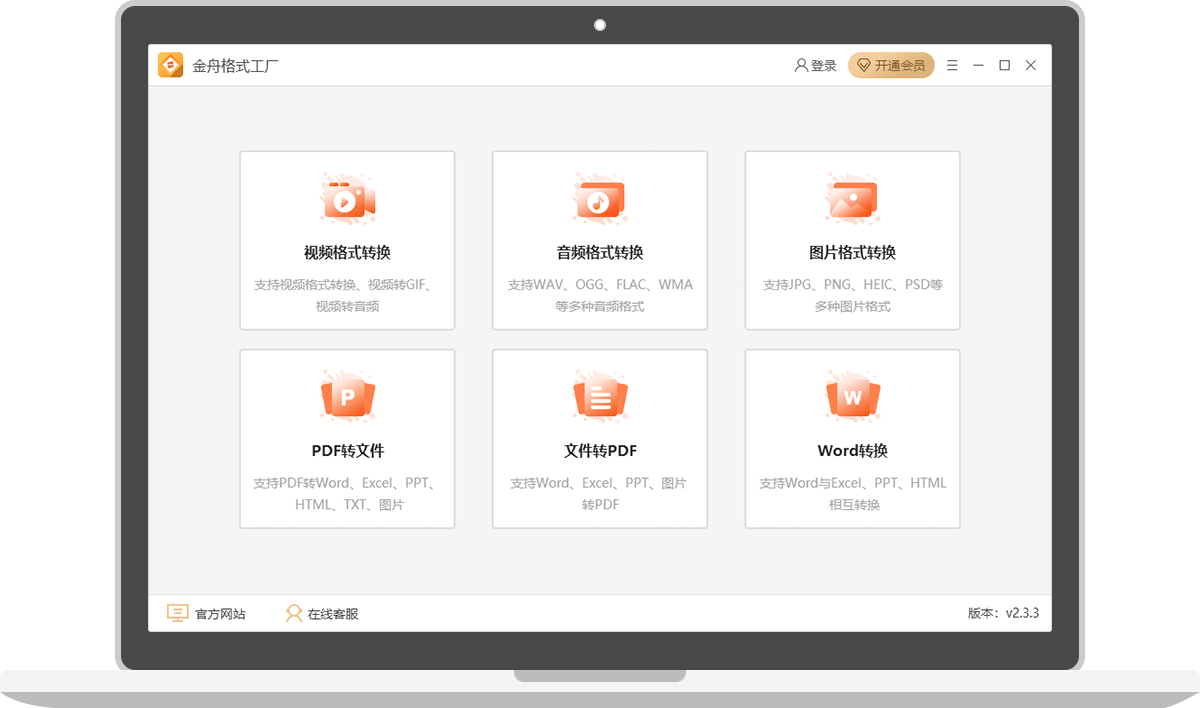This screenshot has height=708, width=1200.
Task: Click the video format conversion camera icon
Action: pos(347,200)
